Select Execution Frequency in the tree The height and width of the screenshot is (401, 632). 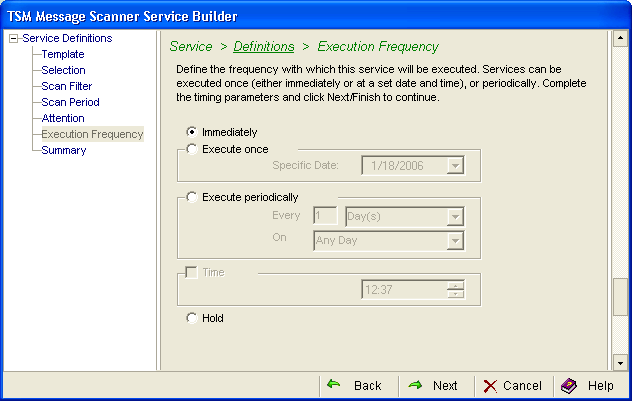coord(92,134)
